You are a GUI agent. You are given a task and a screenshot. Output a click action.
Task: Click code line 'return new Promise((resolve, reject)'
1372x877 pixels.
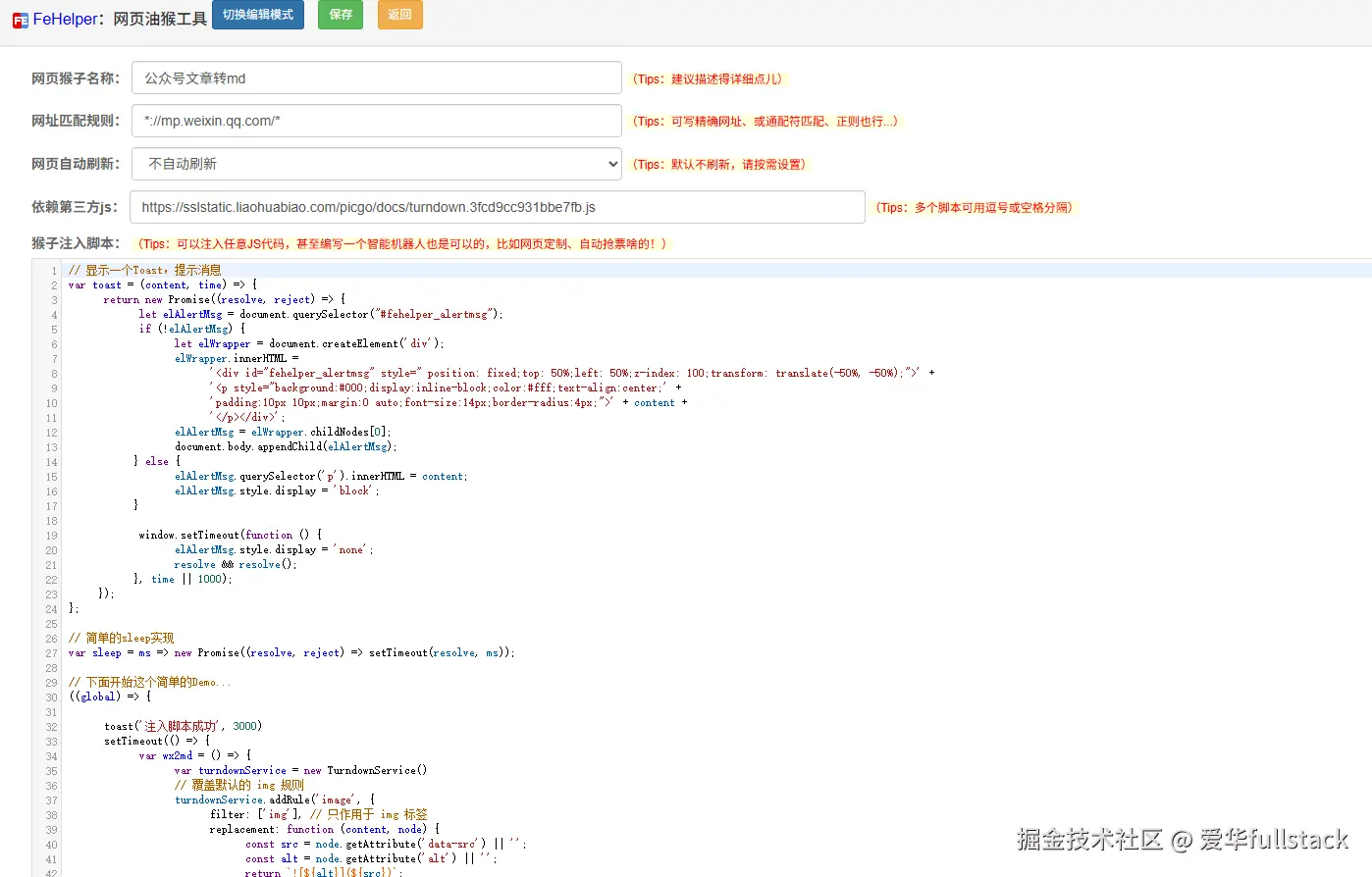tap(224, 299)
